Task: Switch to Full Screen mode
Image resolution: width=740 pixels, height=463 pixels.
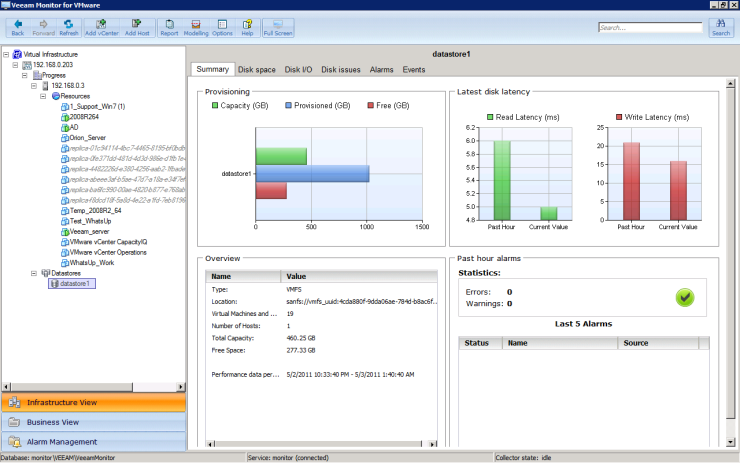Action: click(278, 24)
